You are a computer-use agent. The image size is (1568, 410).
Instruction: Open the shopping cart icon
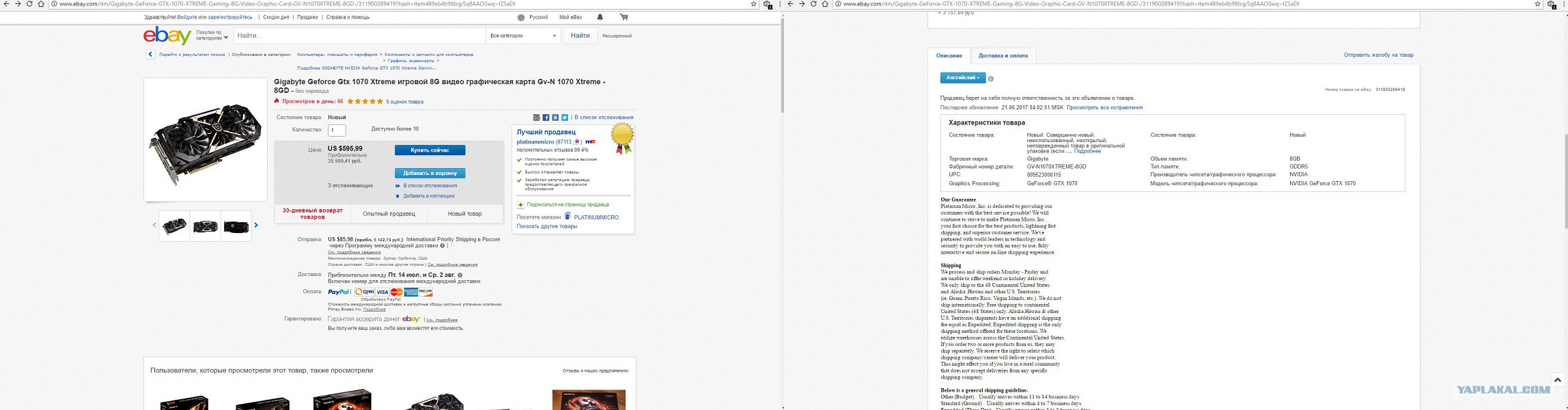pos(624,17)
